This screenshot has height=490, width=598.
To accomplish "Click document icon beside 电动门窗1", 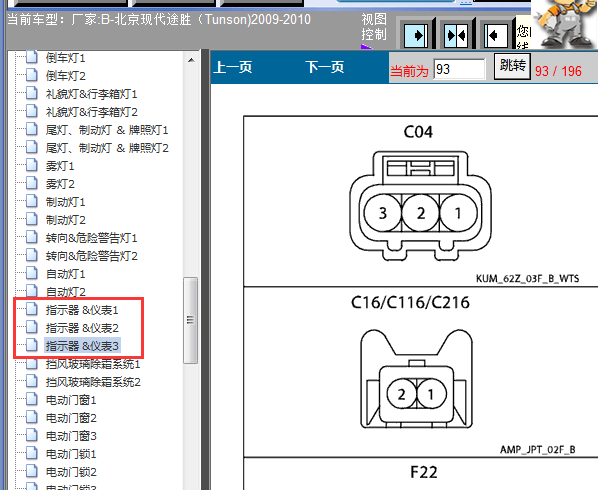I will coord(32,400).
